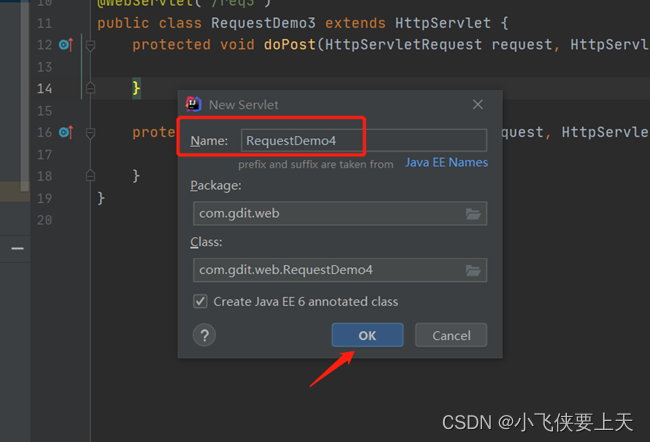Browse classes with Class field folder icon
This screenshot has width=650, height=442.
pyautogui.click(x=473, y=271)
